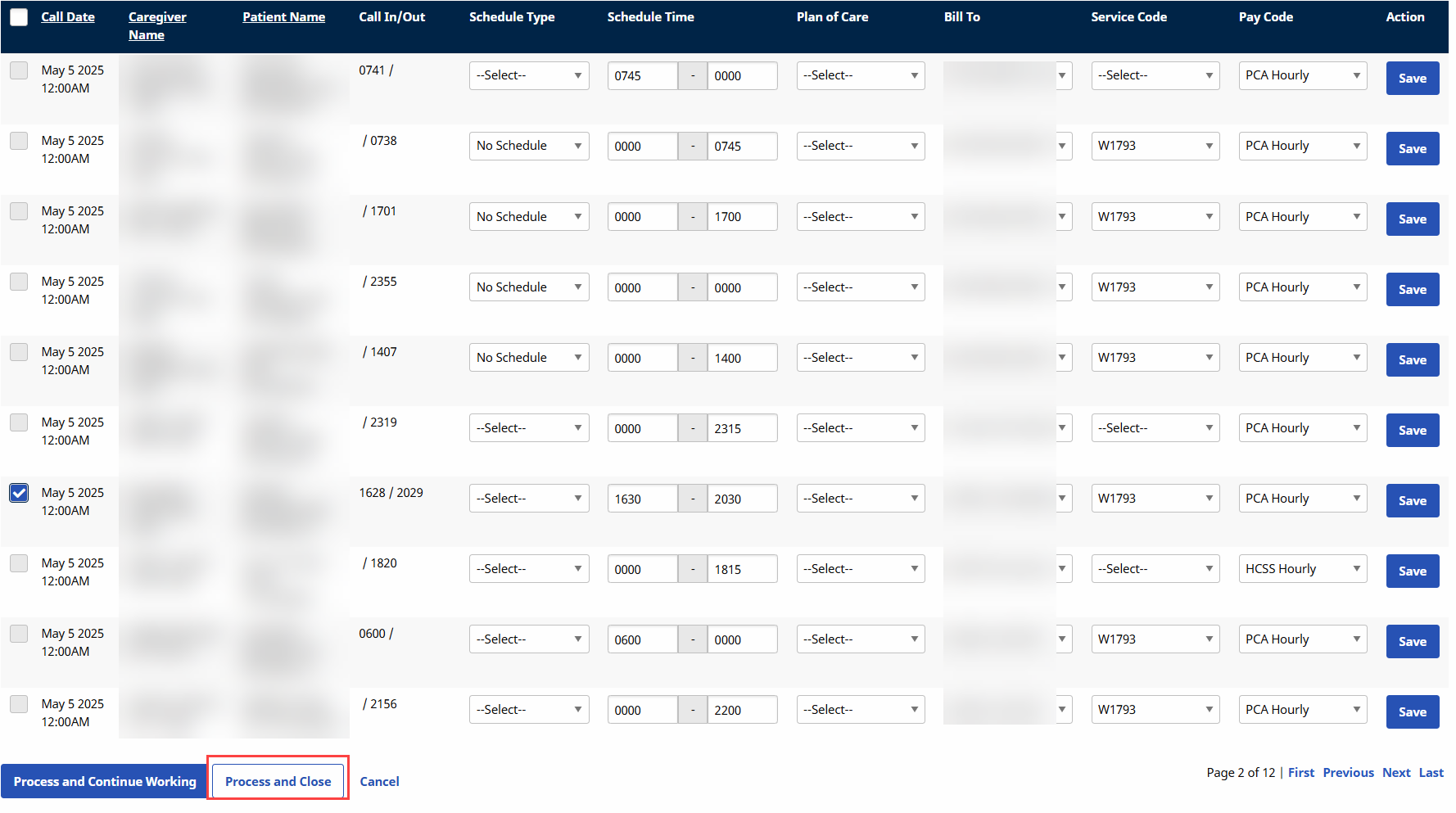Toggle the select-all checkbox in the table header

point(19,17)
